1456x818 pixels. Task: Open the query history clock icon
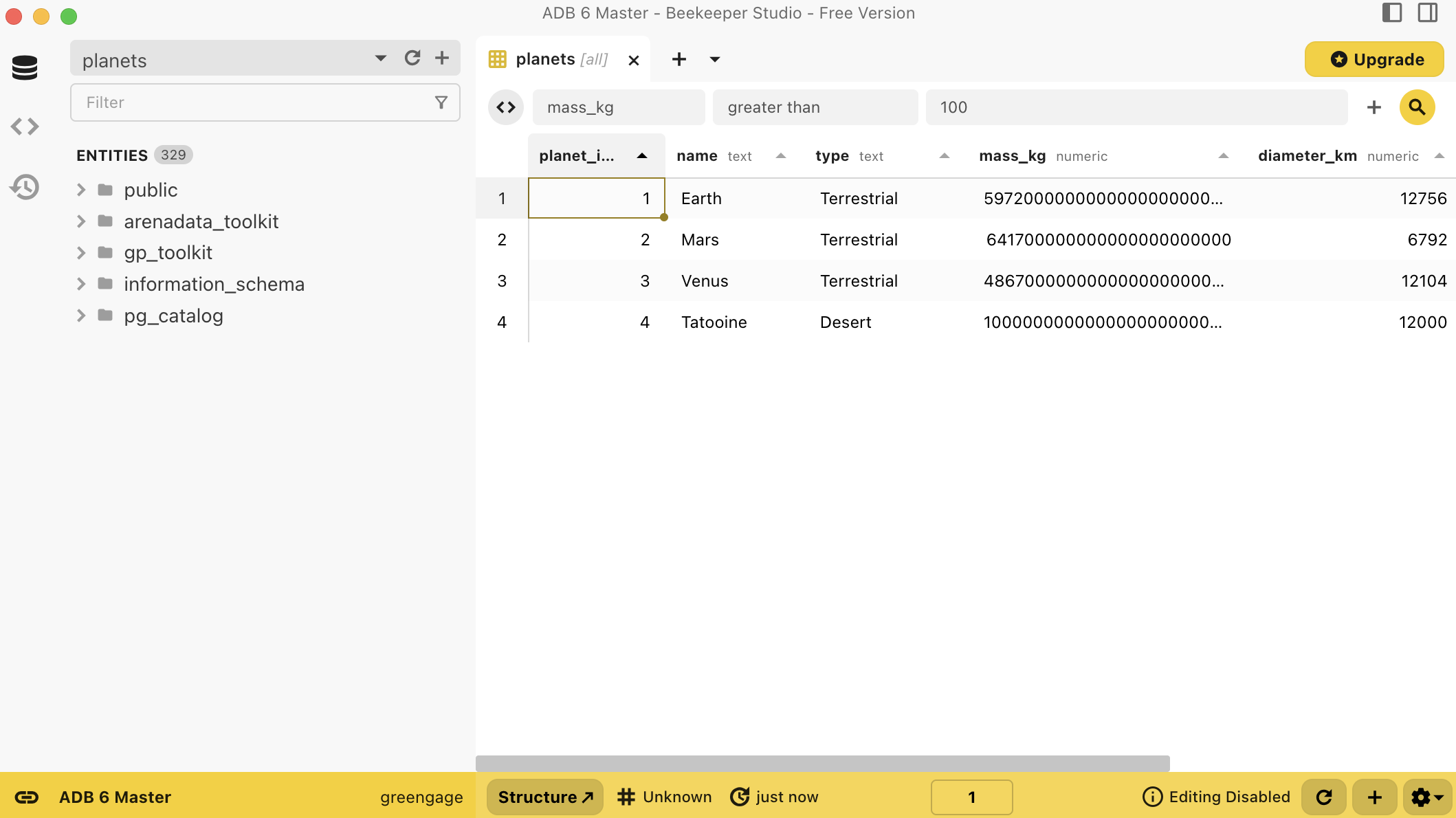[25, 187]
